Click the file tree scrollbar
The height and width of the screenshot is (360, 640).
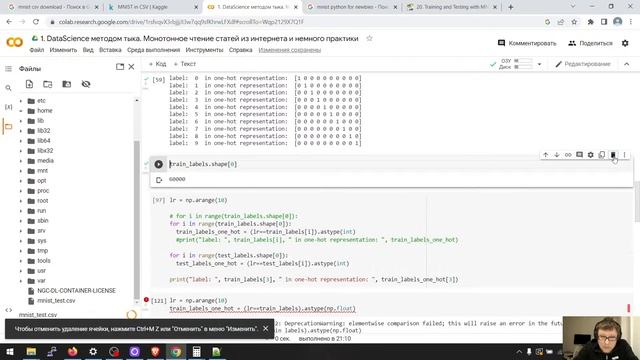pyautogui.click(x=137, y=219)
